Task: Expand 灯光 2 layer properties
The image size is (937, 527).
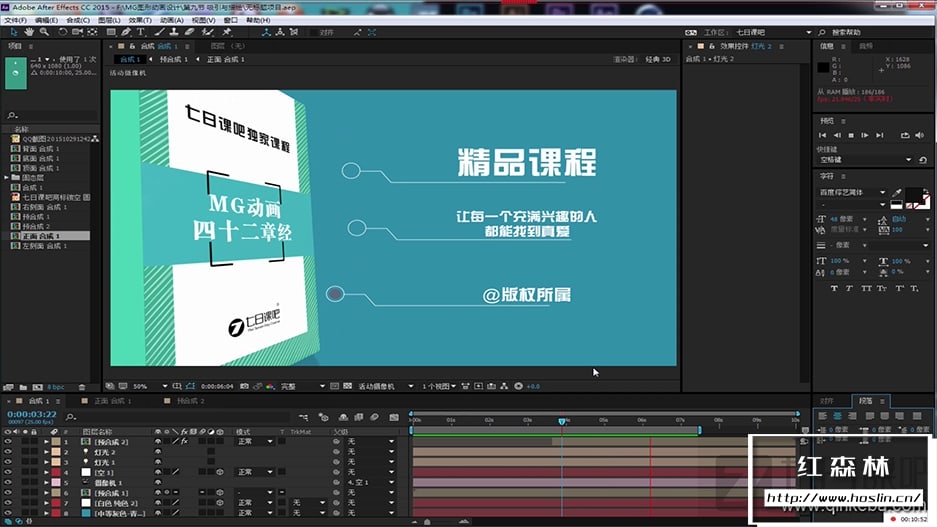Action: [46, 452]
